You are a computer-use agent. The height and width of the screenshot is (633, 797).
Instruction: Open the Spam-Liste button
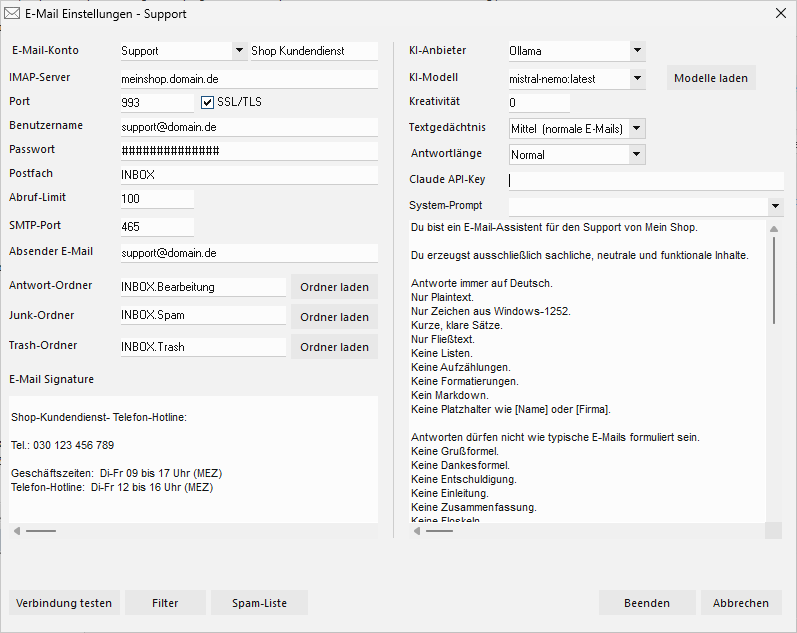click(x=259, y=603)
